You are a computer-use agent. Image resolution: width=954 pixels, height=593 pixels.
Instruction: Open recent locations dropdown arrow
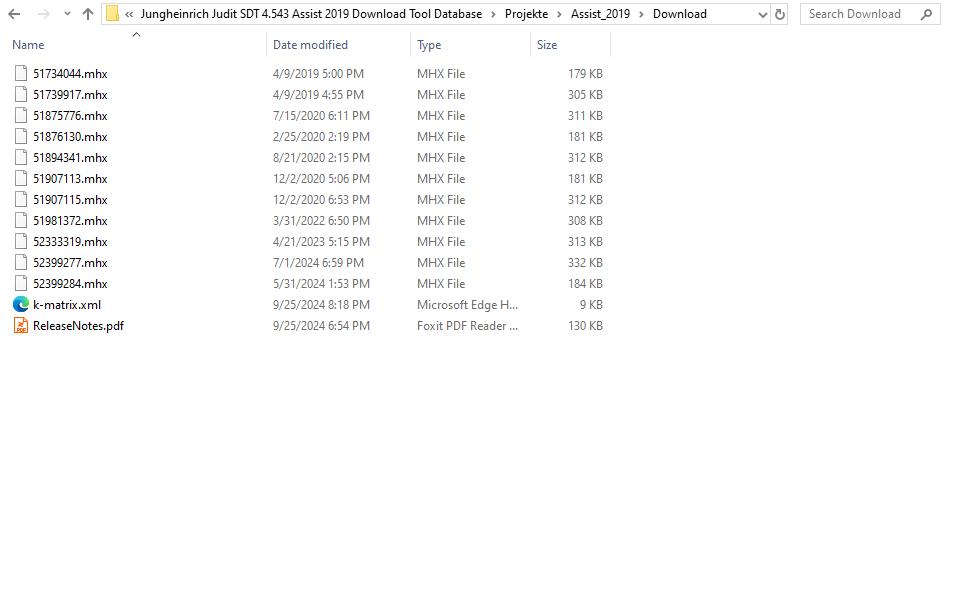click(x=67, y=14)
